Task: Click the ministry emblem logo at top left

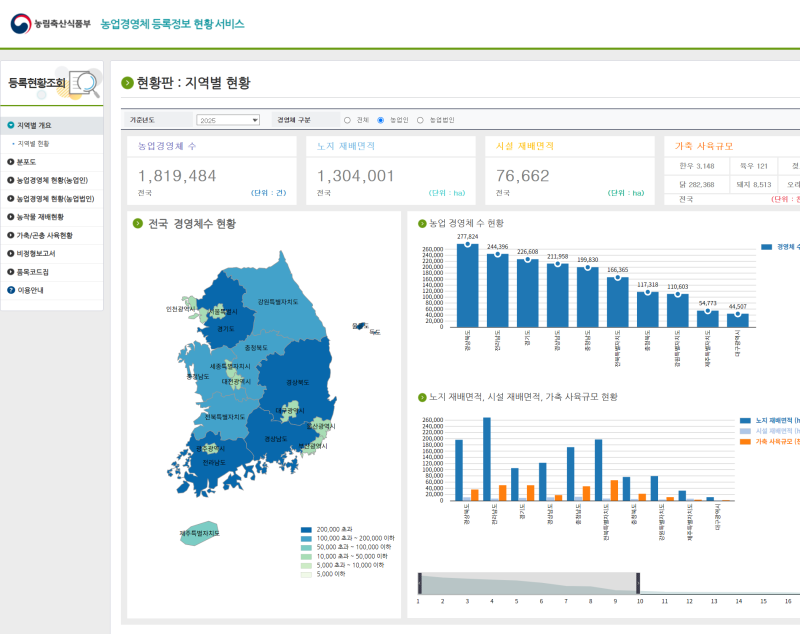Action: pos(21,24)
